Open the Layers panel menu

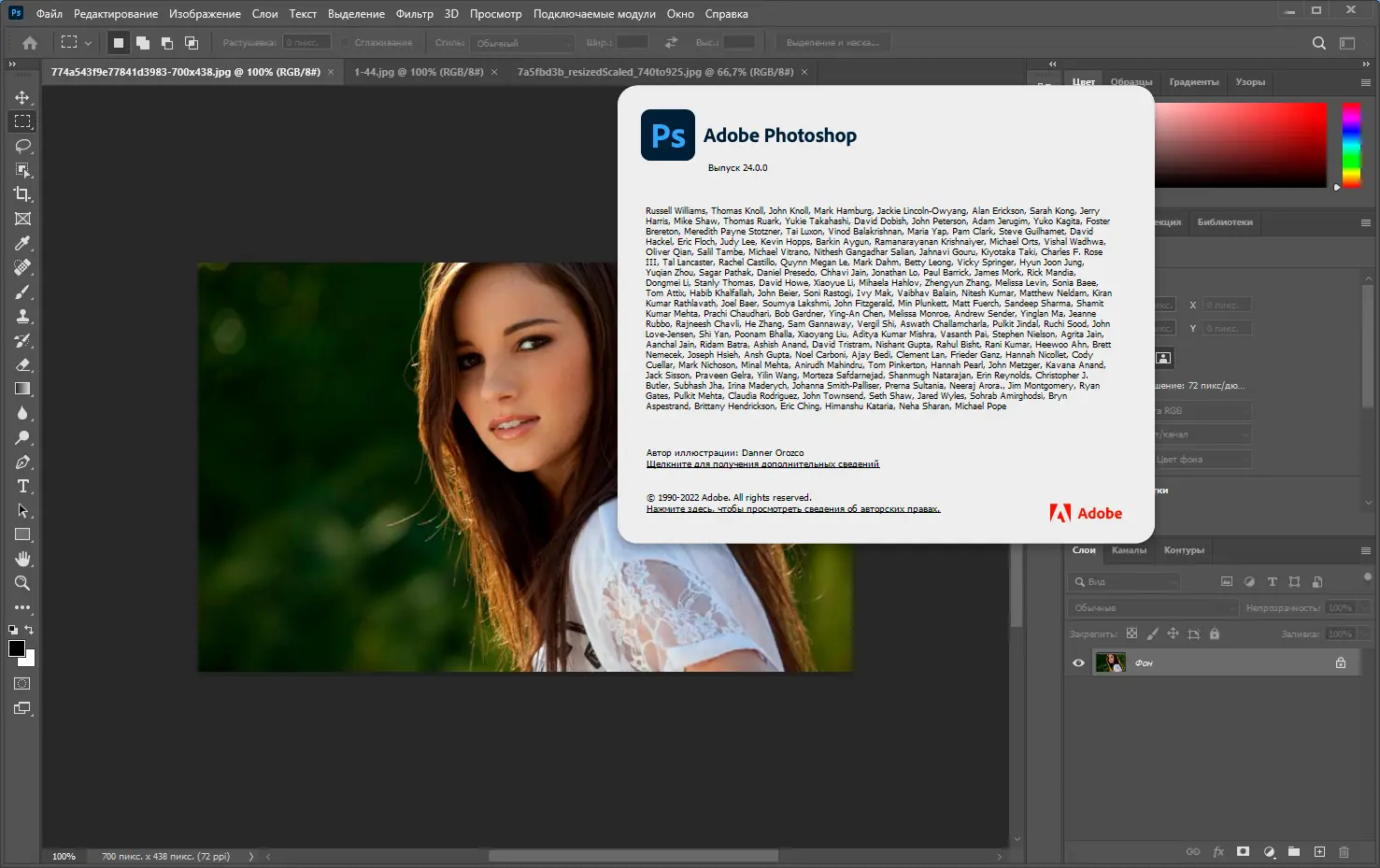pos(1365,550)
